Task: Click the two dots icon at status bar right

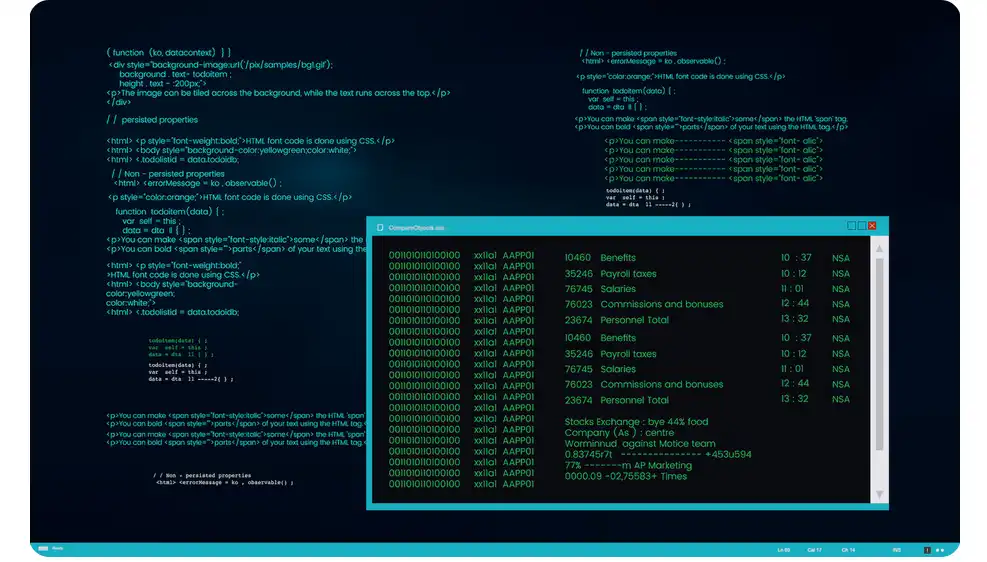Action: 939,549
